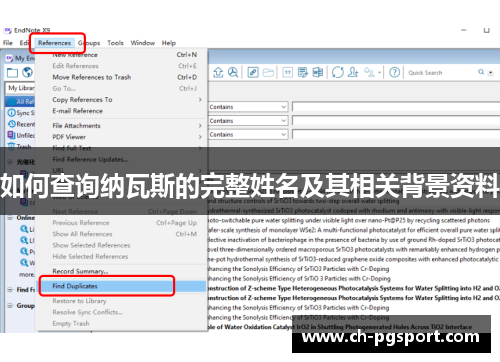Open the Quick Search options dropdown arrow
Viewport: 500px width, 362px height.
[490, 72]
